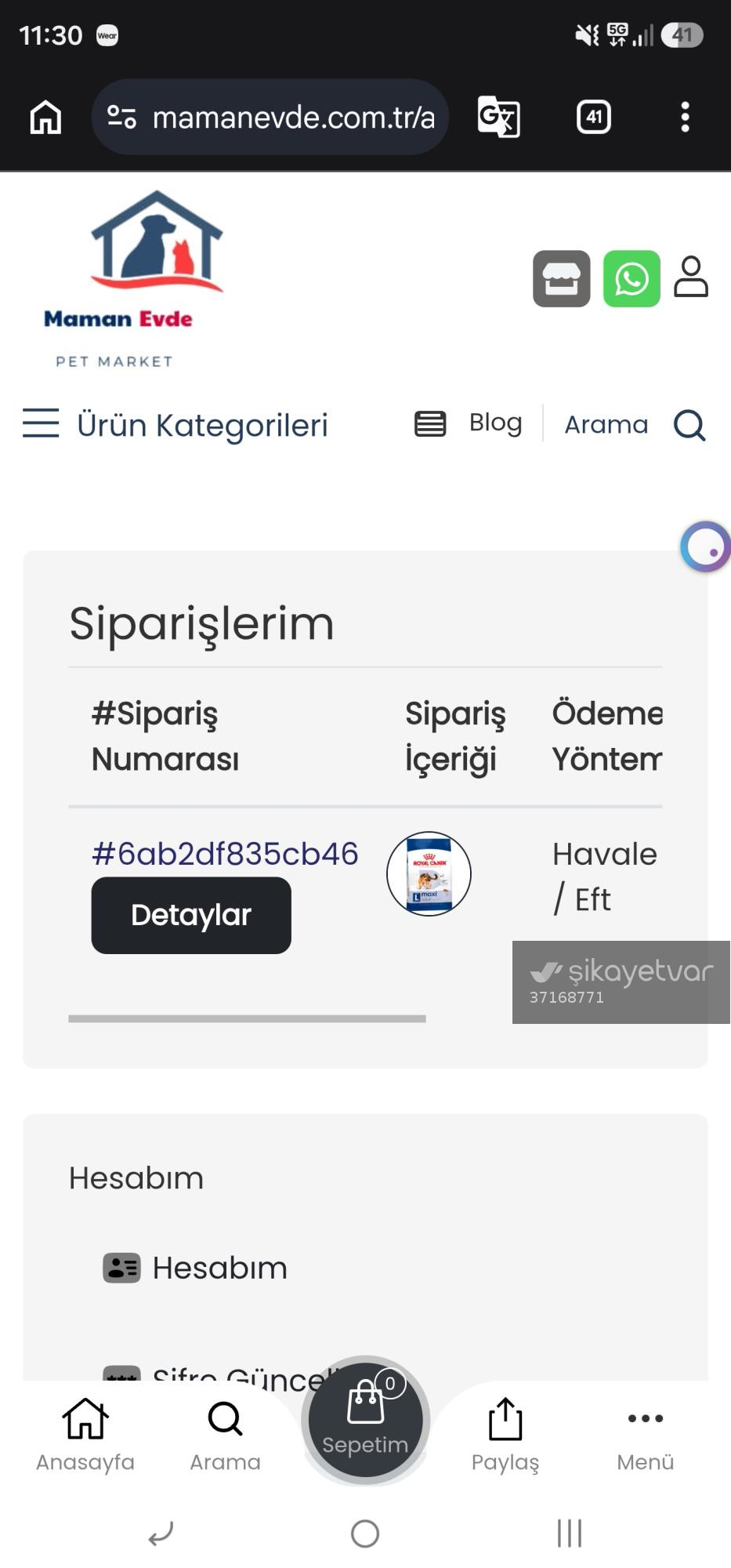This screenshot has width=731, height=1568.
Task: Open the Sepetim cart button
Action: coord(365,1420)
